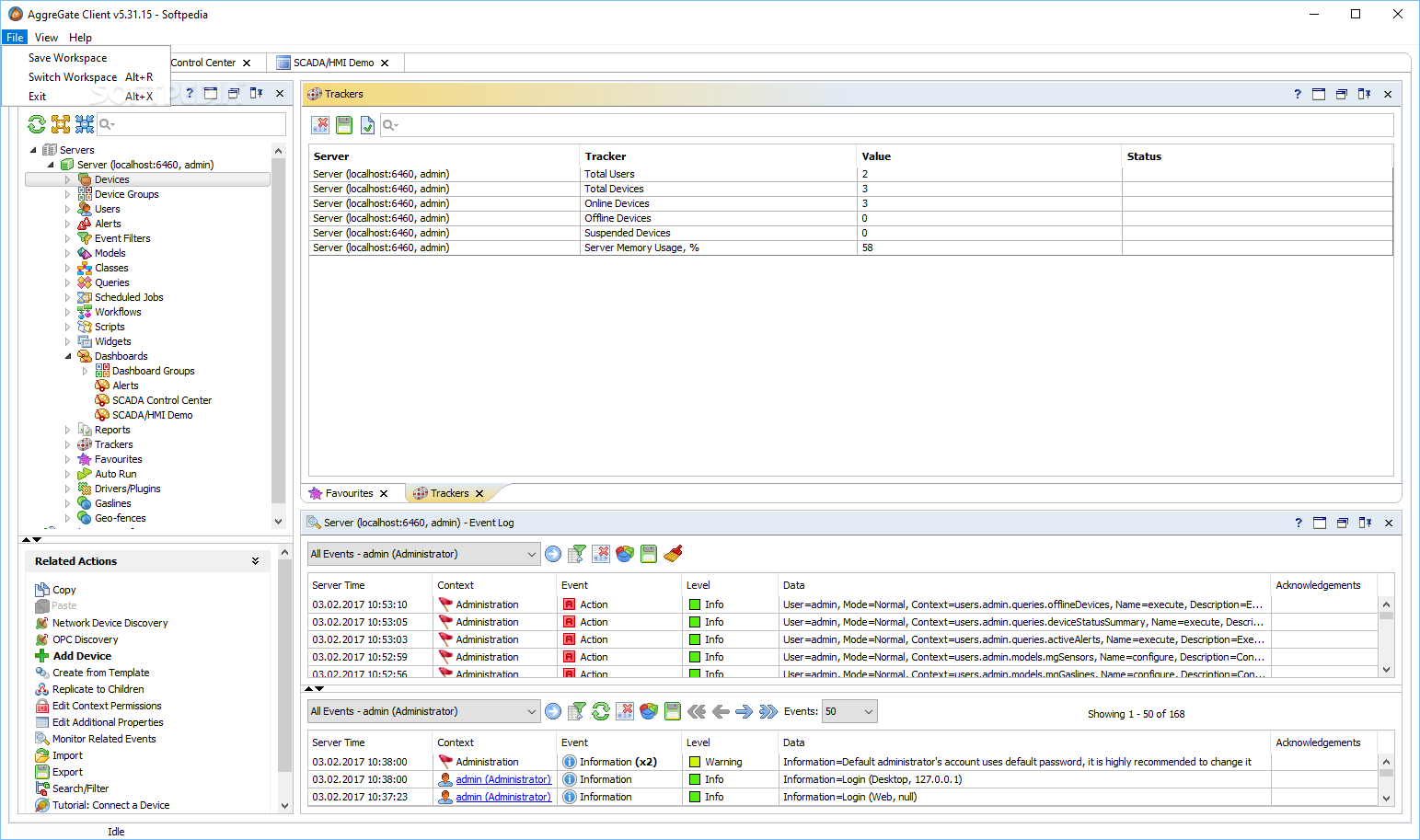Collapse the Related Actions section
This screenshot has height=840, width=1420.
point(255,561)
